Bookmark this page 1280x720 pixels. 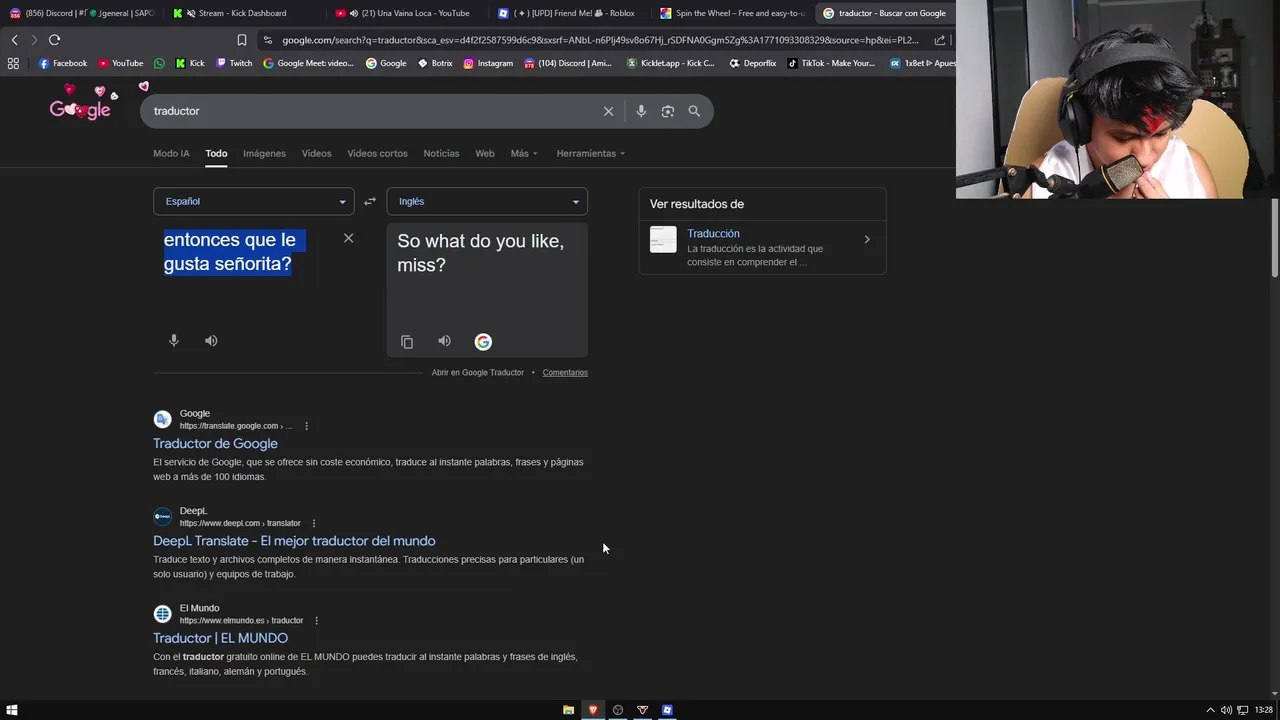coord(242,40)
